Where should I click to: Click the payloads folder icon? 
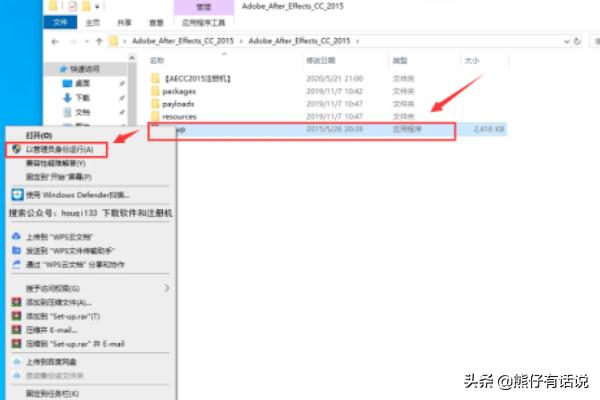coord(155,104)
